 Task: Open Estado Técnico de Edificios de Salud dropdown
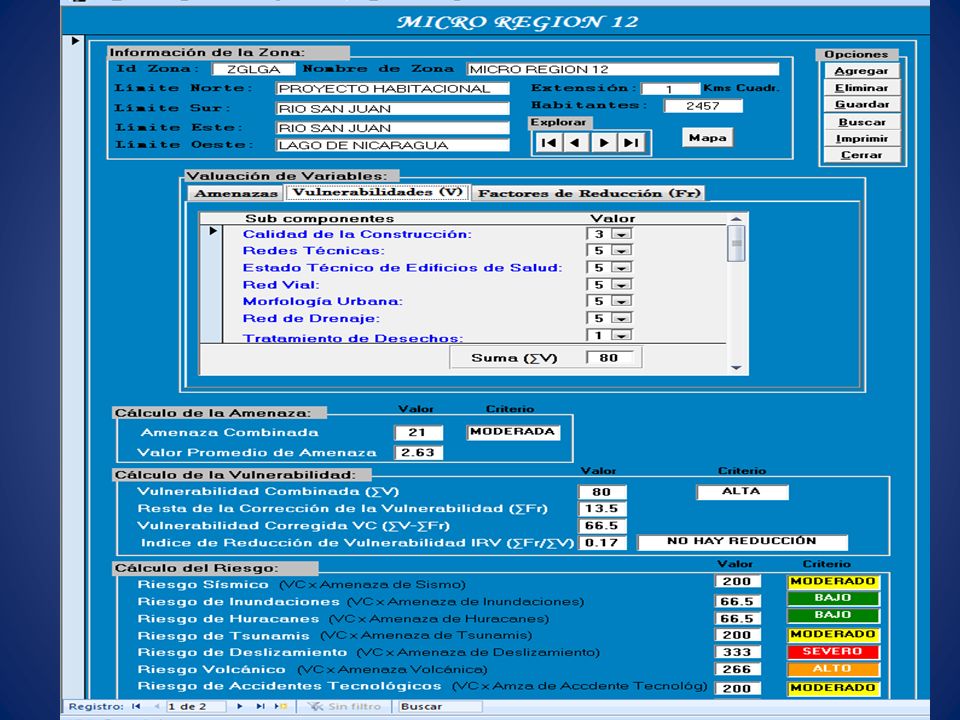pyautogui.click(x=622, y=268)
